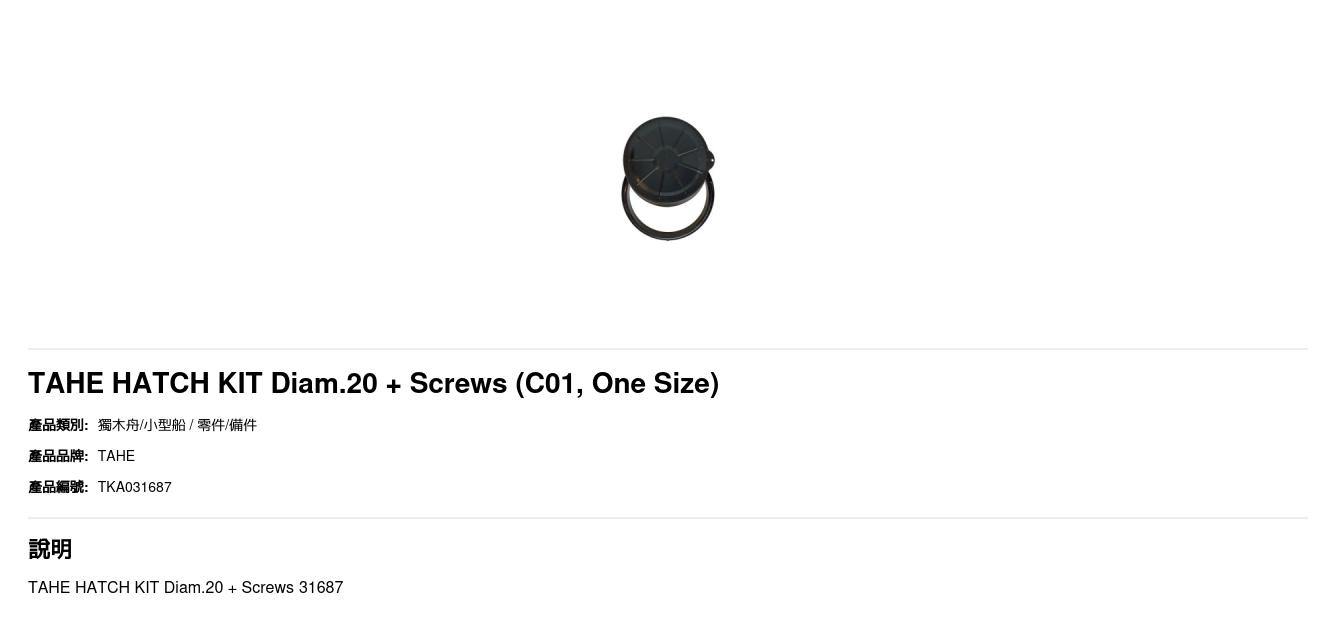Image resolution: width=1328 pixels, height=627 pixels.
Task: Select the product number TKA031687
Action: [x=135, y=487]
